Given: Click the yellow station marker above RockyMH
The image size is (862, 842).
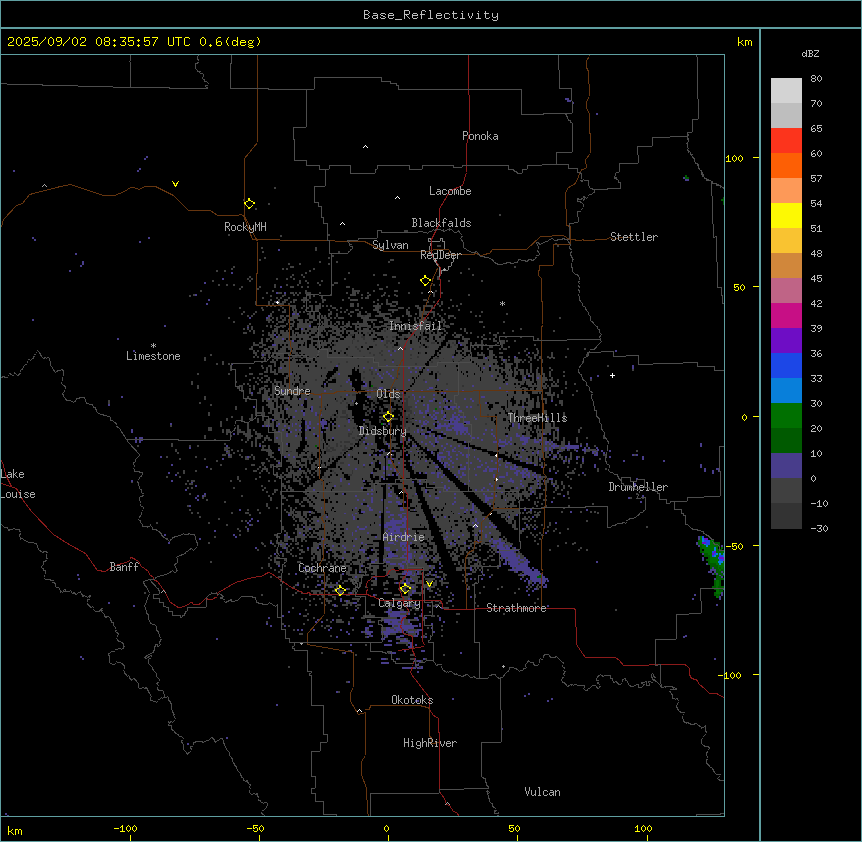Looking at the screenshot, I should click(249, 204).
